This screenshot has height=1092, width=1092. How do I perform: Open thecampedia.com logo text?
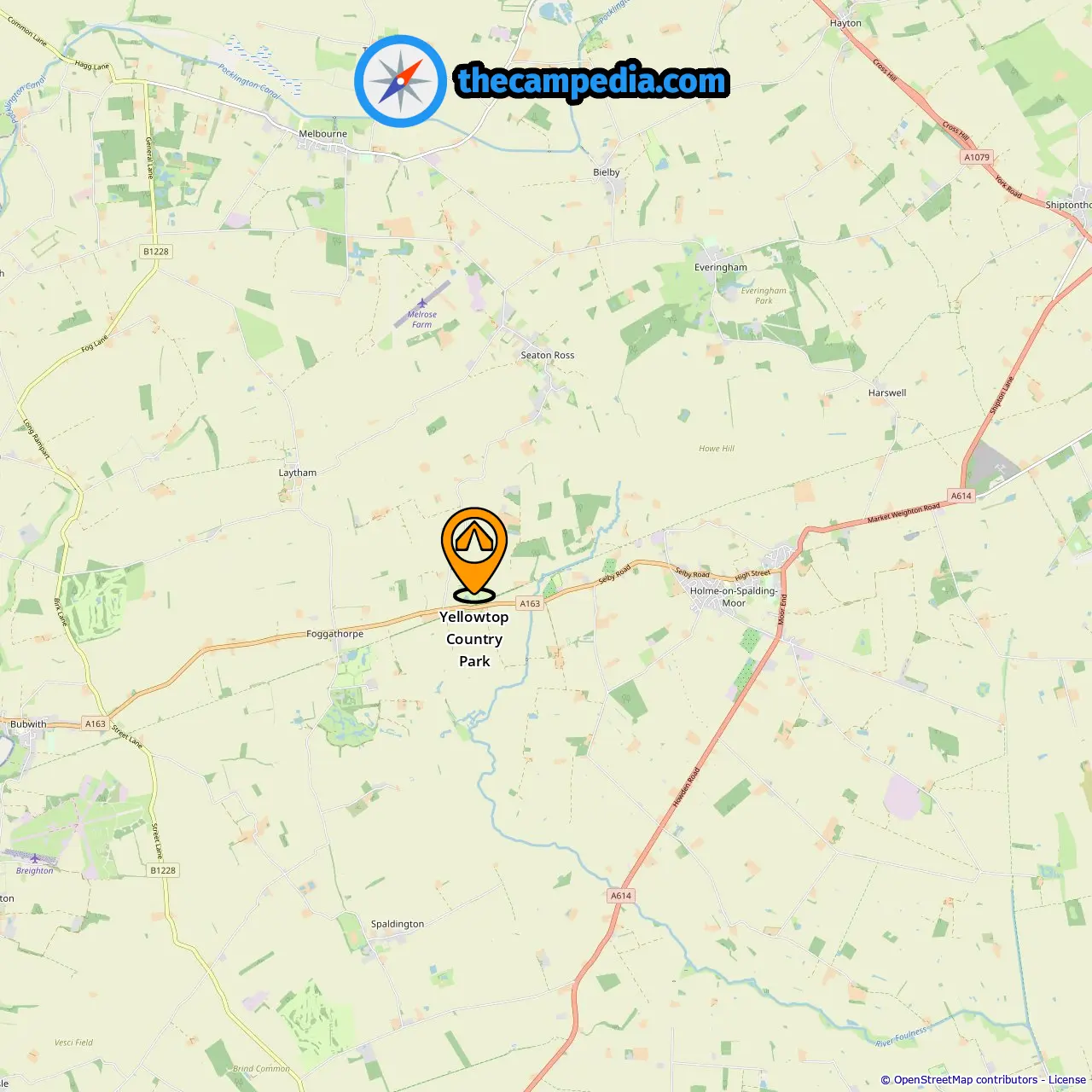coord(592,81)
